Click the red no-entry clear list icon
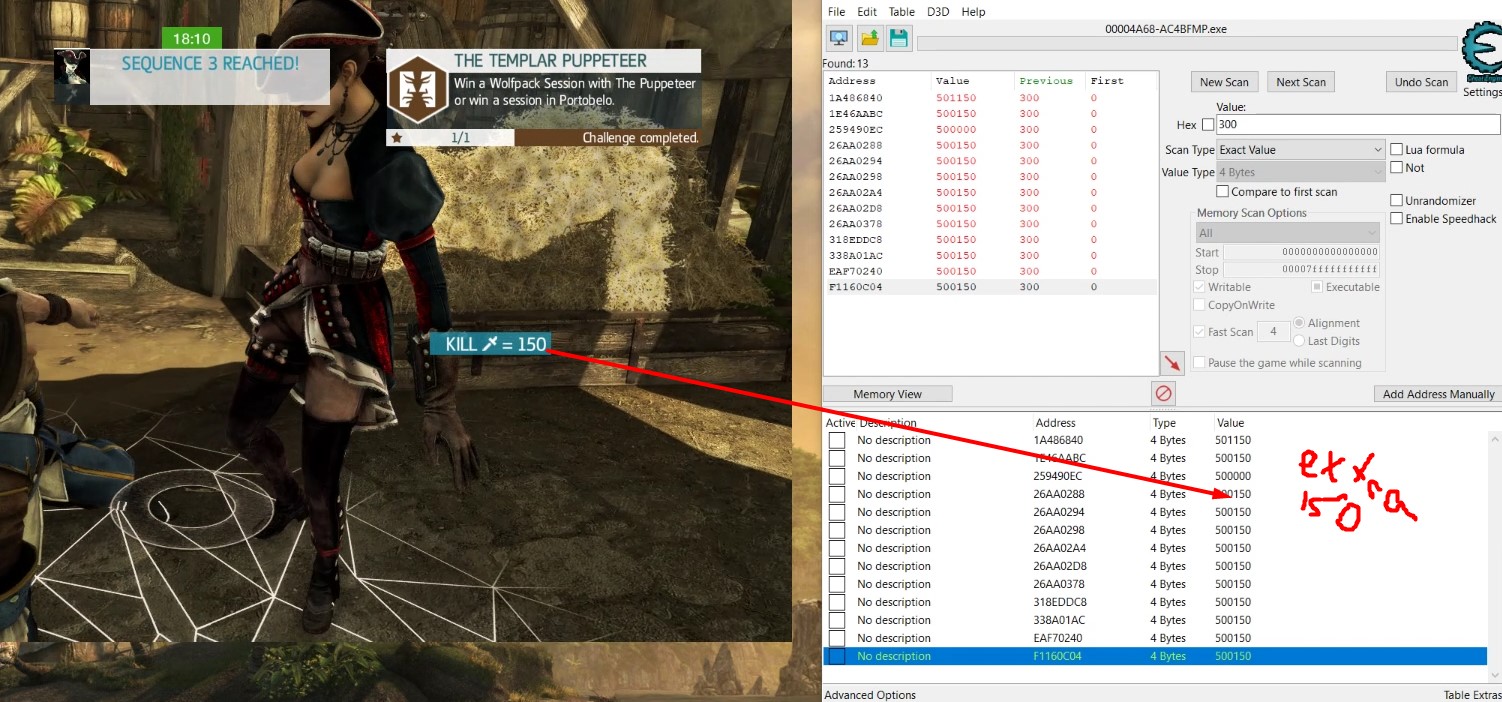This screenshot has width=1502, height=702. point(1163,394)
